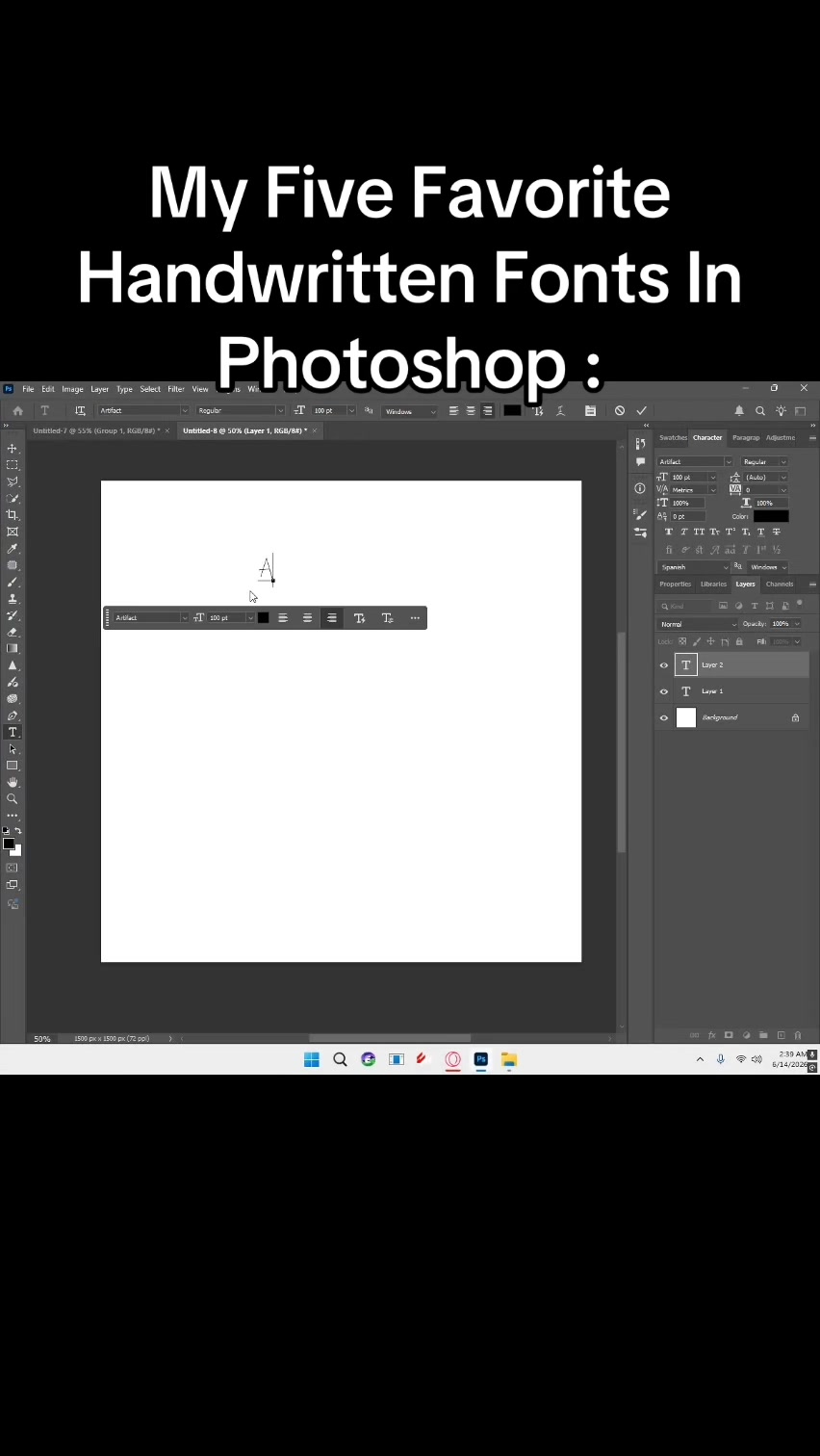
Task: Open font family dropdown in options bar
Action: point(185,411)
